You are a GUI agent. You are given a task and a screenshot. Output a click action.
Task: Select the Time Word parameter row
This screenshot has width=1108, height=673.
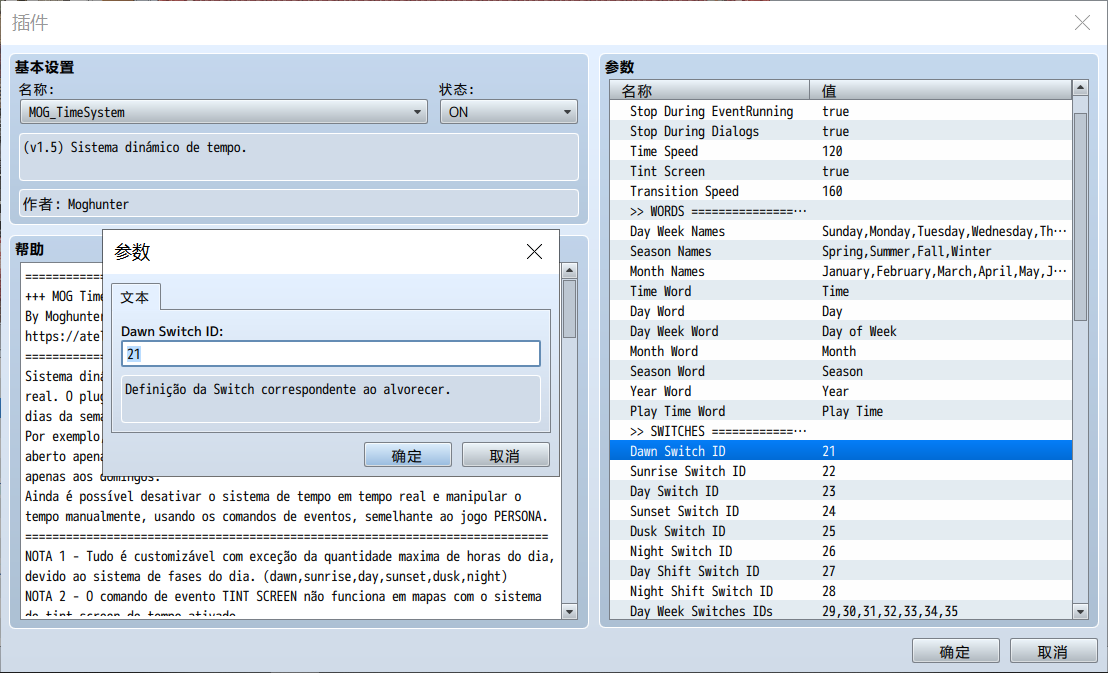[x=841, y=291]
